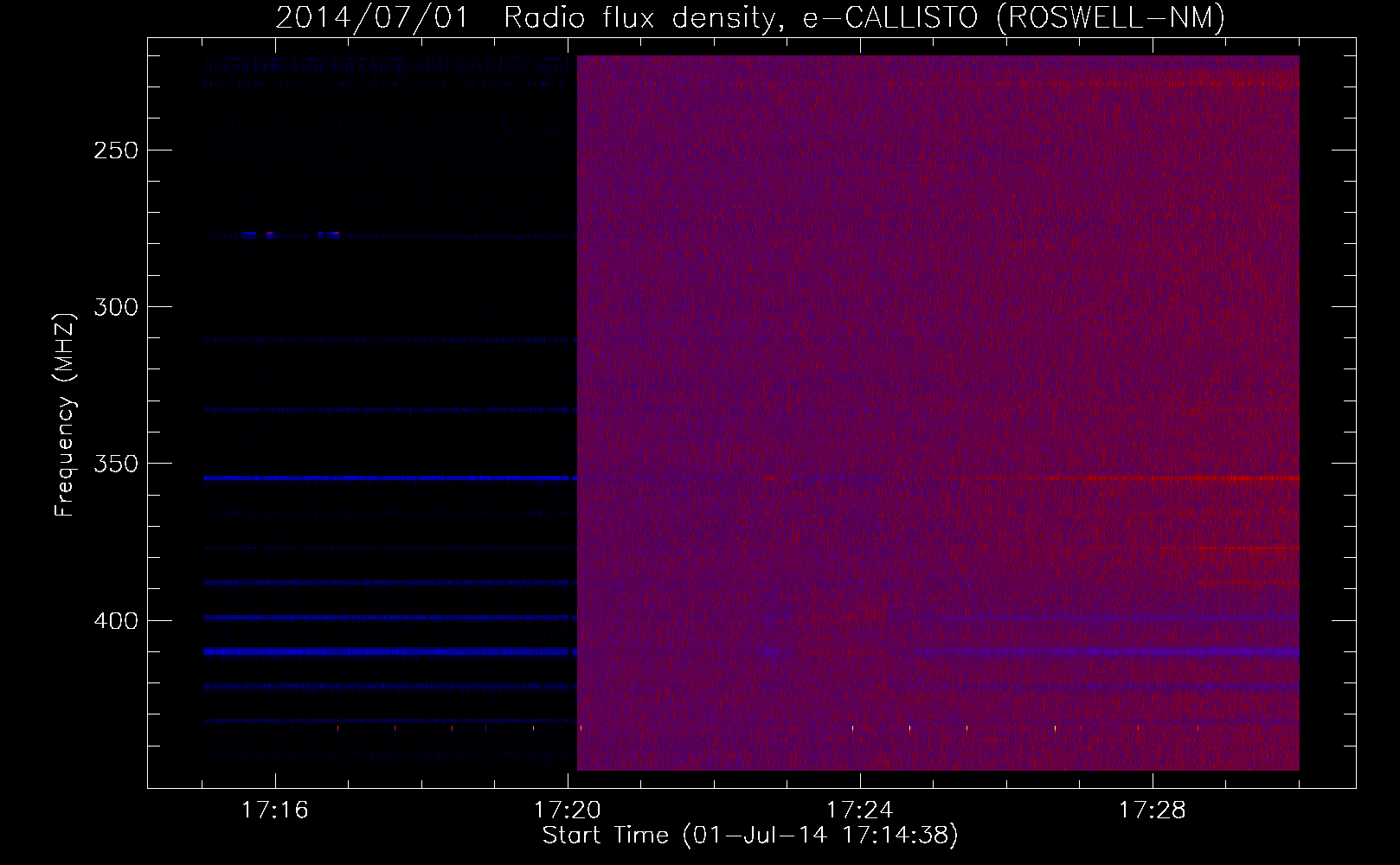This screenshot has width=1400, height=865.
Task: Click the 350 frequency tick label
Action: pos(116,464)
